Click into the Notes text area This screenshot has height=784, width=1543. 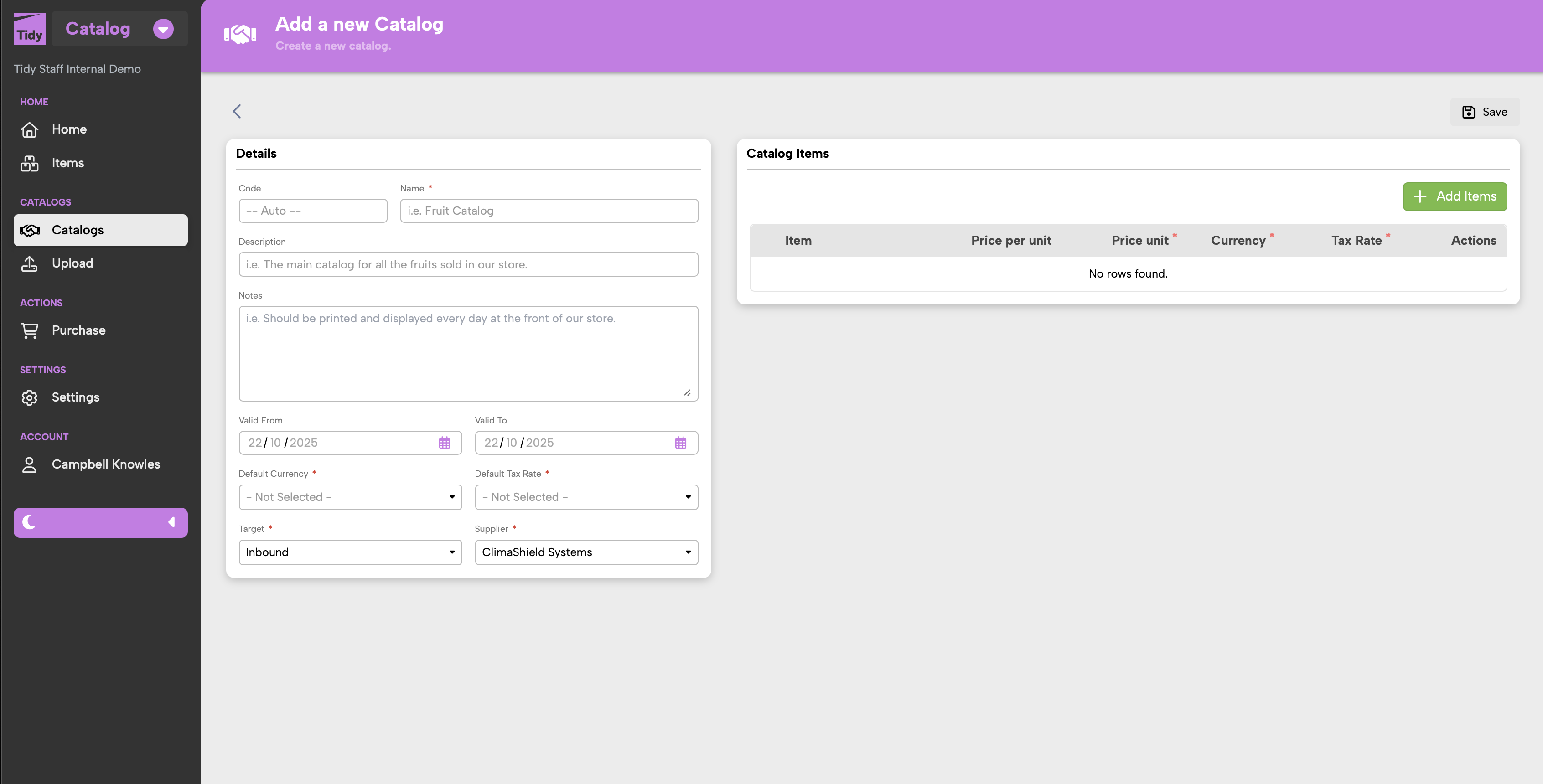pyautogui.click(x=468, y=353)
